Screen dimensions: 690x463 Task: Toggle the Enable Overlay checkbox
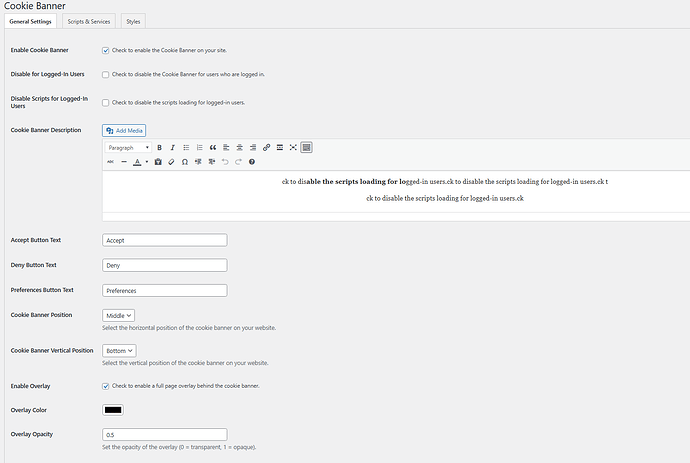[x=106, y=386]
